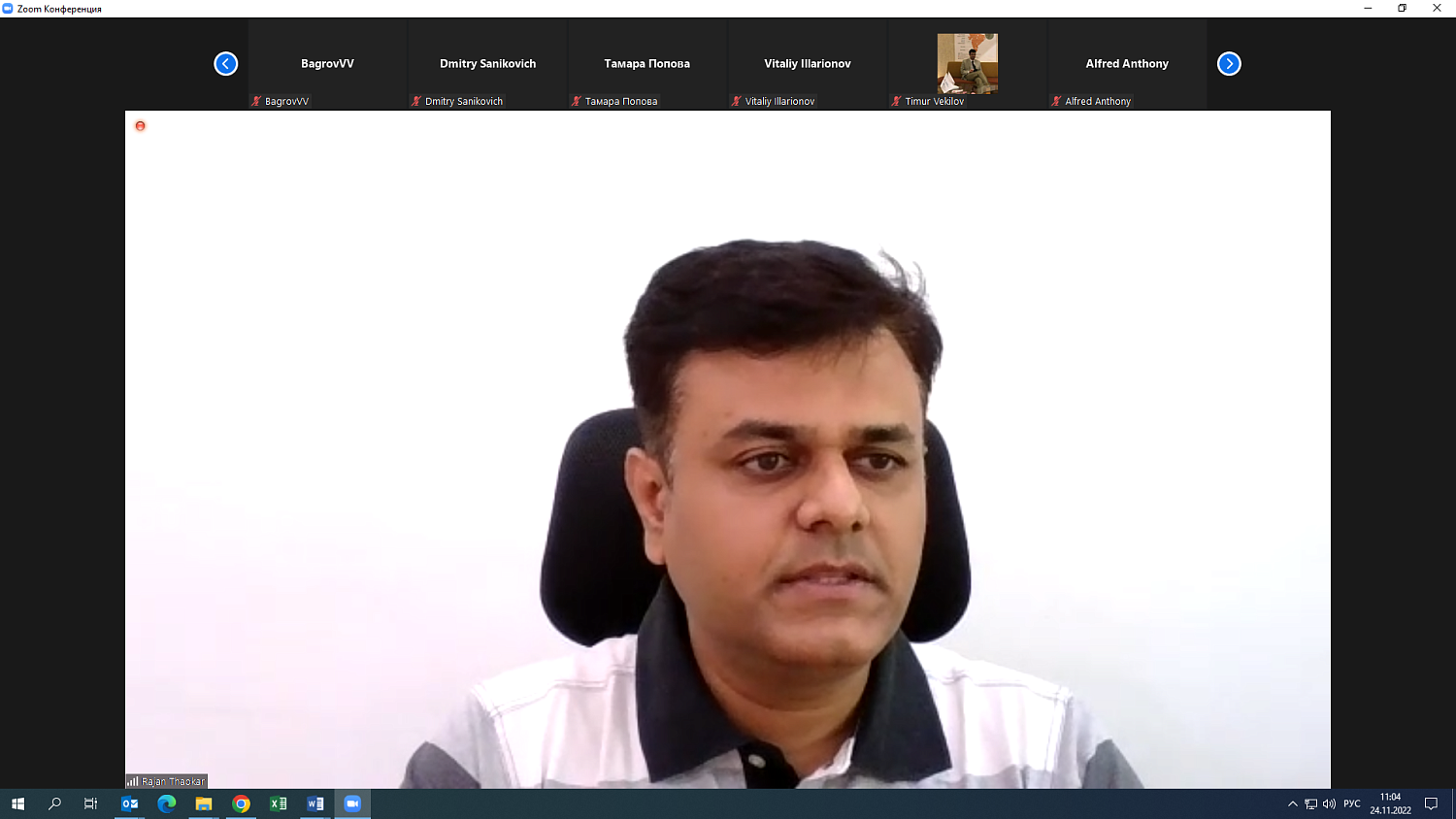Open volume control in system tray
1456x819 pixels.
point(1330,803)
